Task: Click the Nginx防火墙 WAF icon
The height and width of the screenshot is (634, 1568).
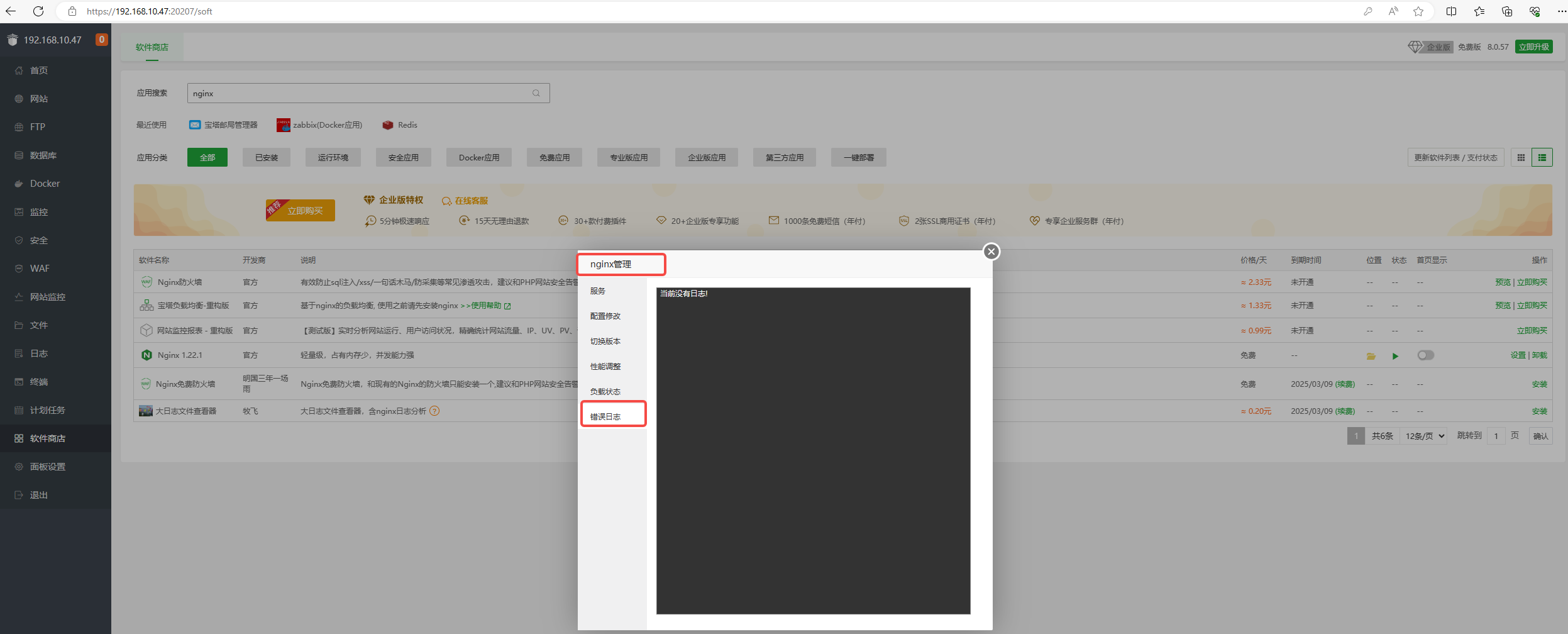Action: coord(146,282)
